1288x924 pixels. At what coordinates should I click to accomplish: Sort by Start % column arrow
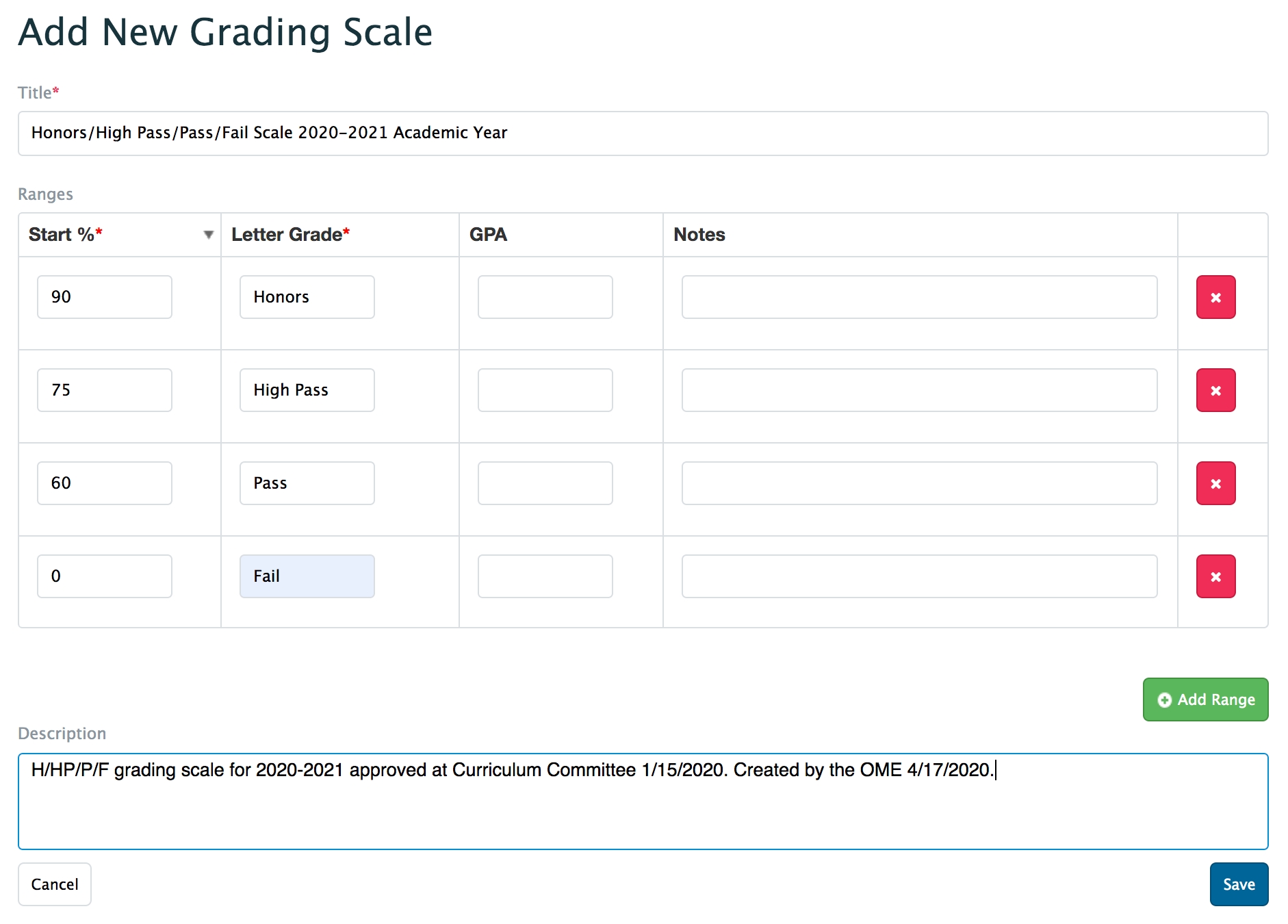209,235
